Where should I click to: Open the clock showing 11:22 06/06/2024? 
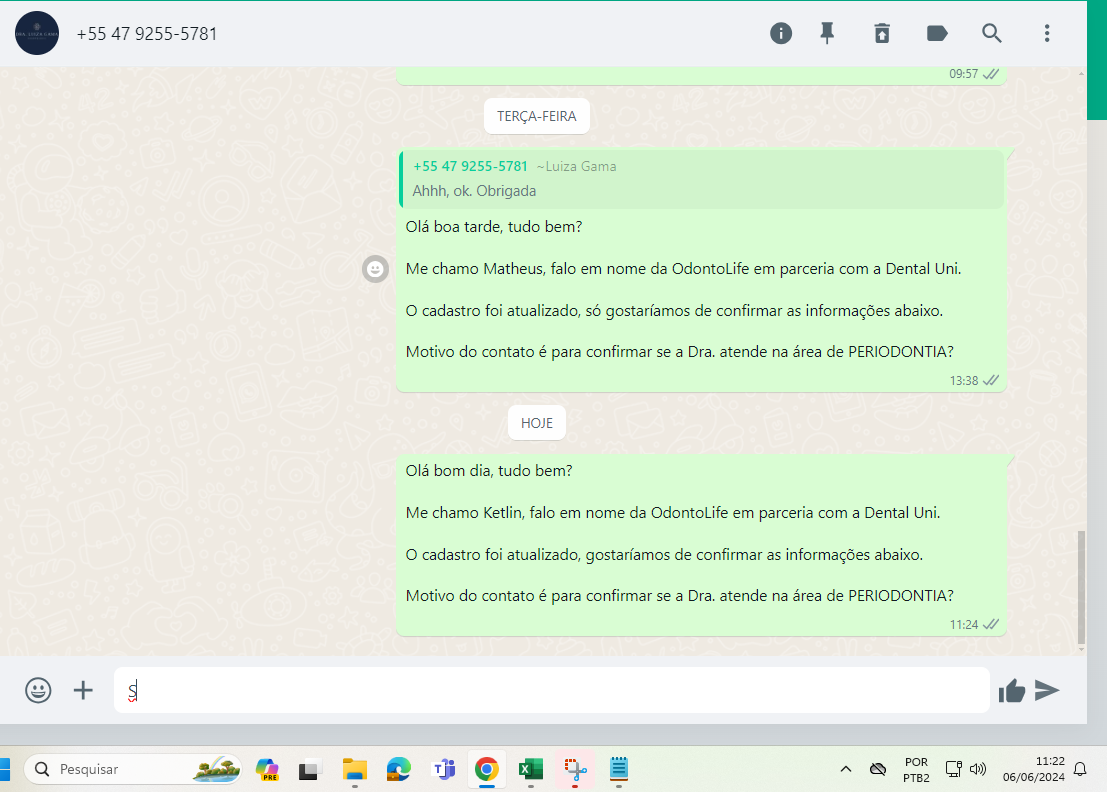tap(1034, 769)
